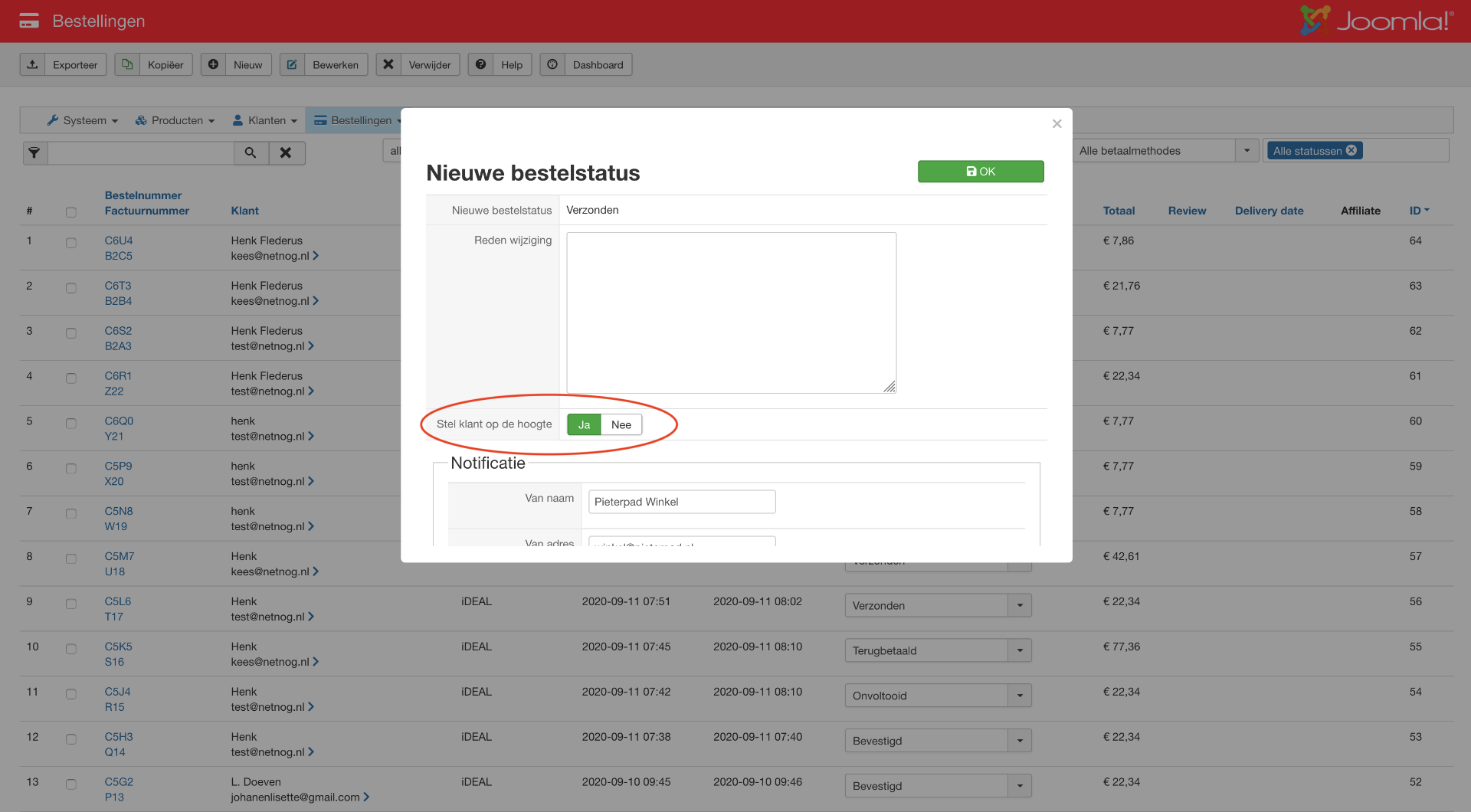Click the Van naam input field
This screenshot has width=1471, height=812.
pyautogui.click(x=682, y=502)
